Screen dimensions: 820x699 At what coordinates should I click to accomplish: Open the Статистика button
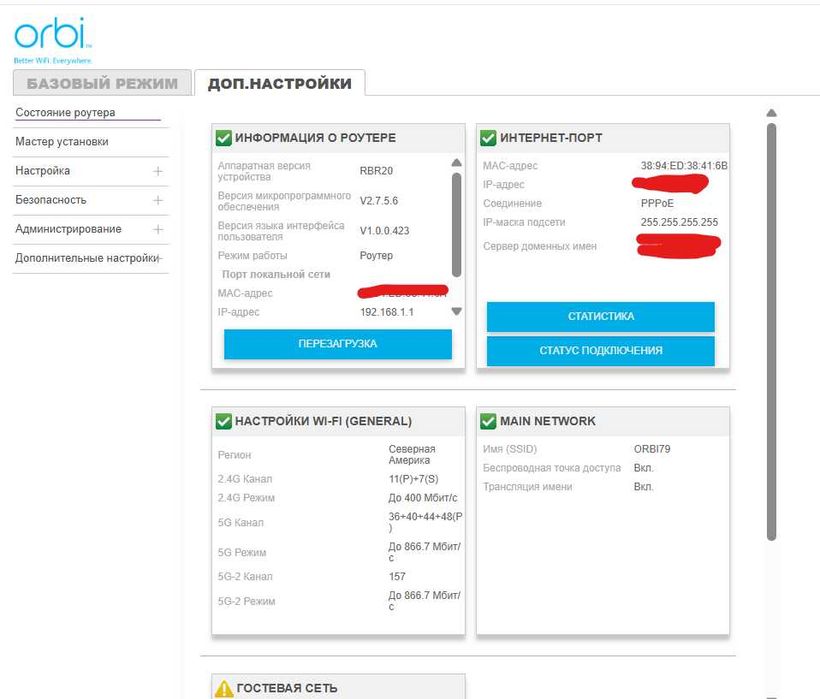pos(600,316)
